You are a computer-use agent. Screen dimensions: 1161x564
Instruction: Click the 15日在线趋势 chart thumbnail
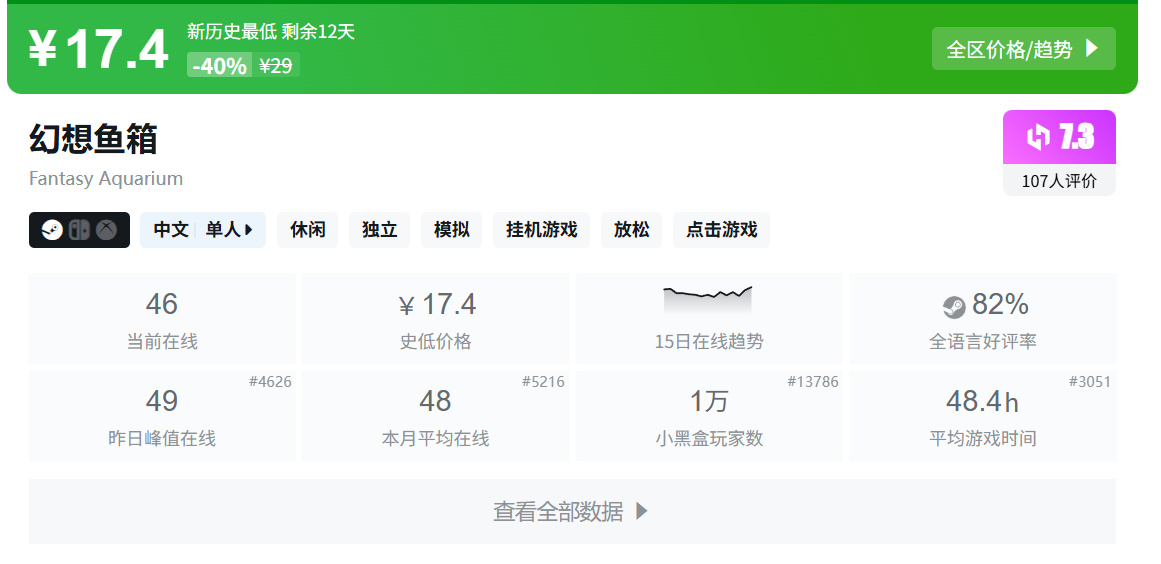coord(708,301)
